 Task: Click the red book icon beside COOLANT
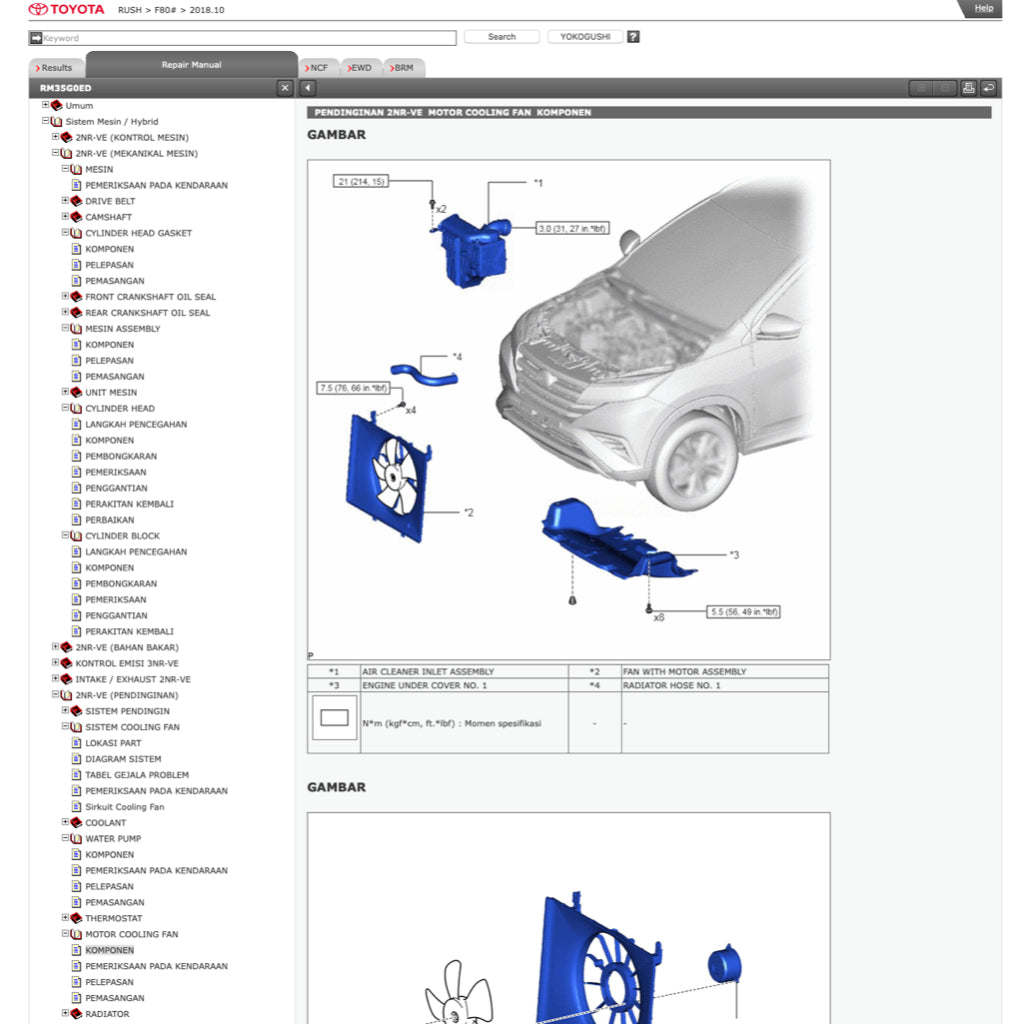tap(76, 823)
